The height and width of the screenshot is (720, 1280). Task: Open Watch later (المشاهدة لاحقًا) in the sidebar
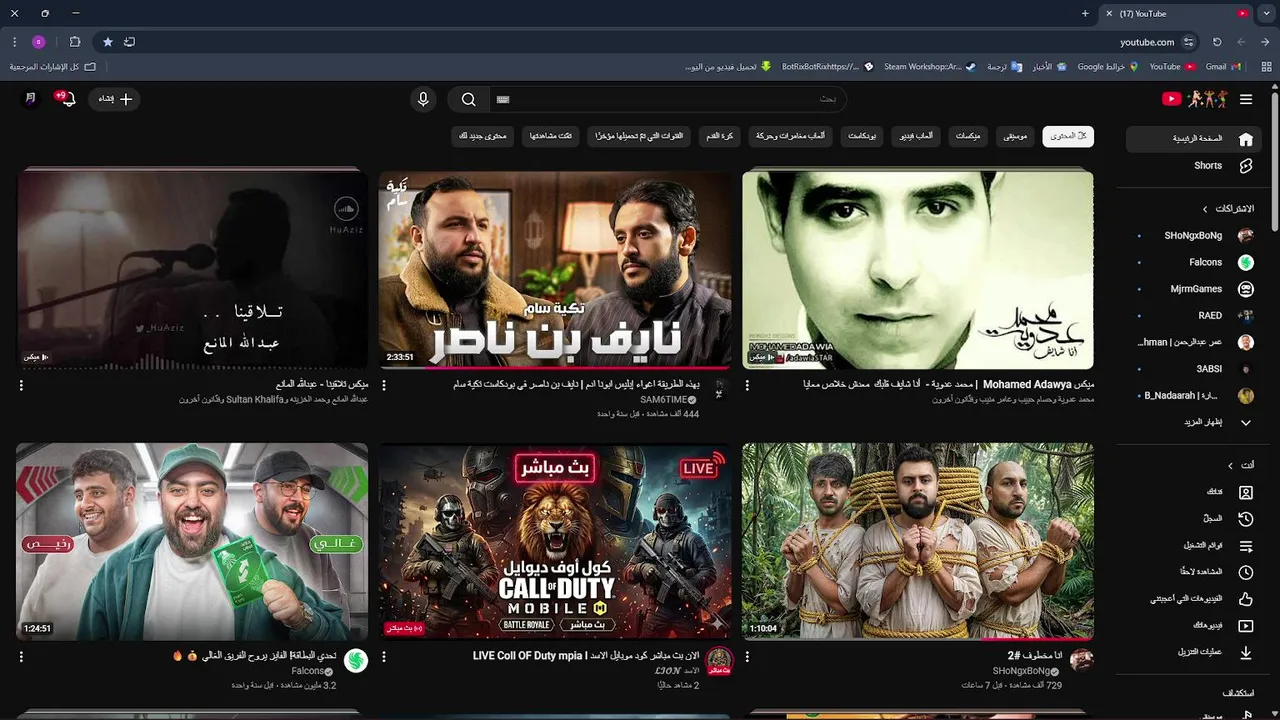(1190, 572)
